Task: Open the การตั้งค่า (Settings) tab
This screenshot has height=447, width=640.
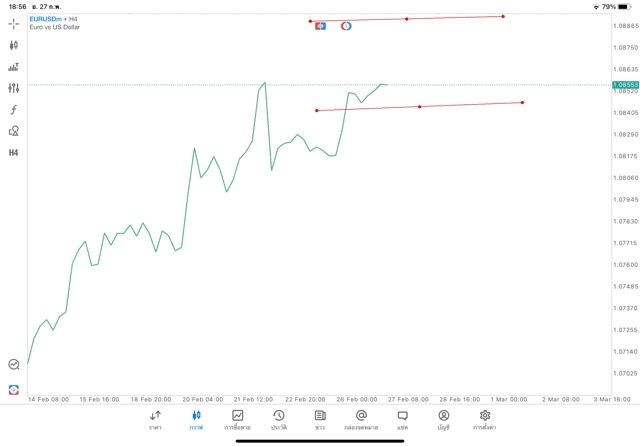Action: (x=485, y=419)
